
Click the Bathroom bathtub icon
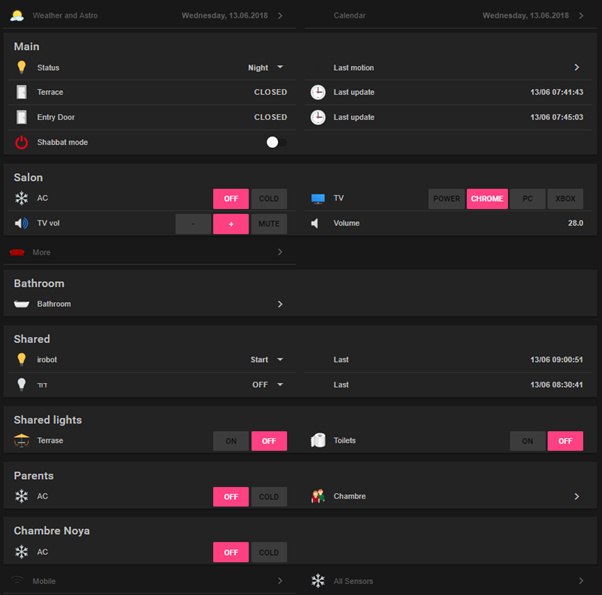tap(22, 304)
